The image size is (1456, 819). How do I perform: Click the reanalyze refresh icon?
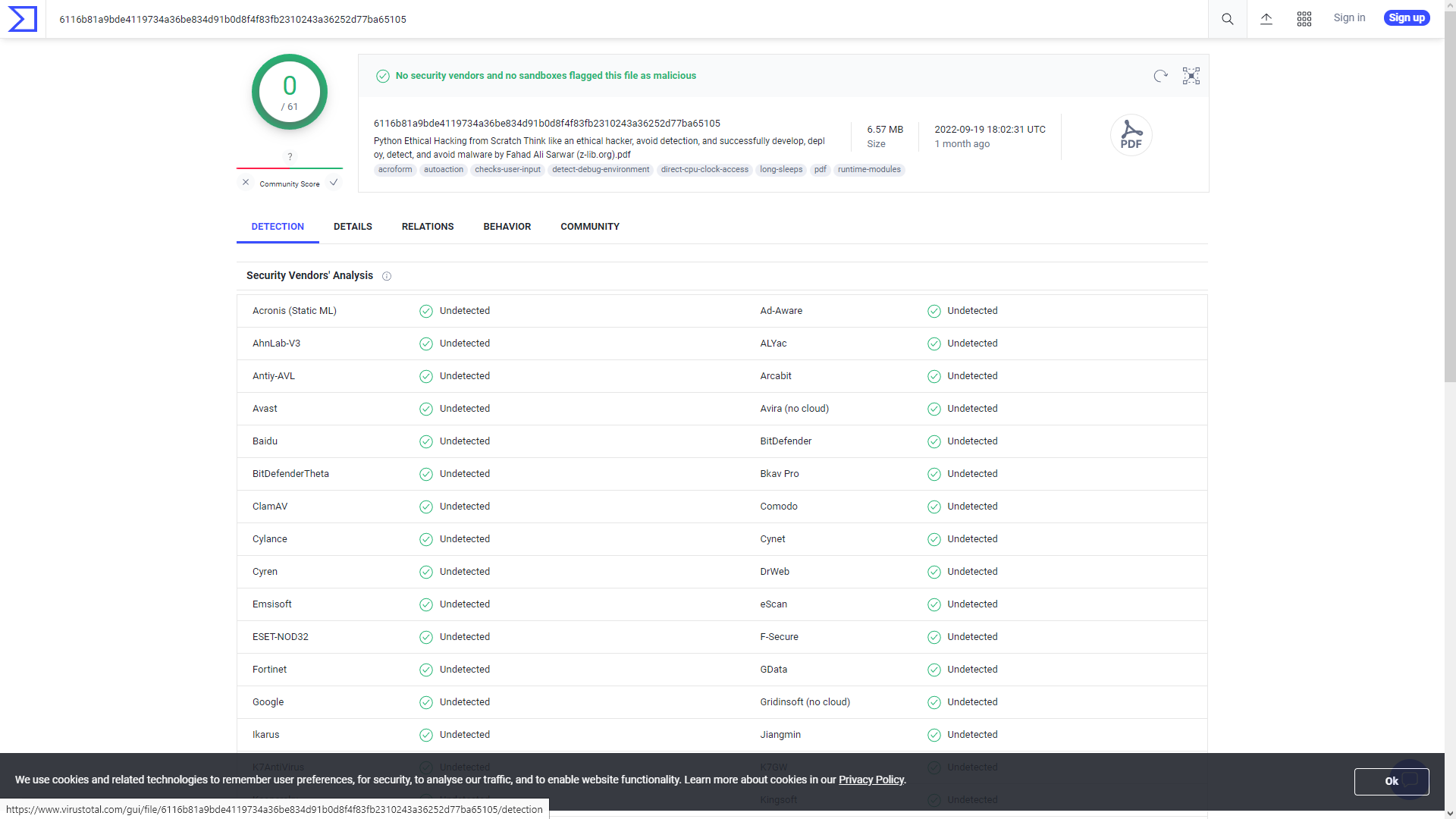[1160, 76]
